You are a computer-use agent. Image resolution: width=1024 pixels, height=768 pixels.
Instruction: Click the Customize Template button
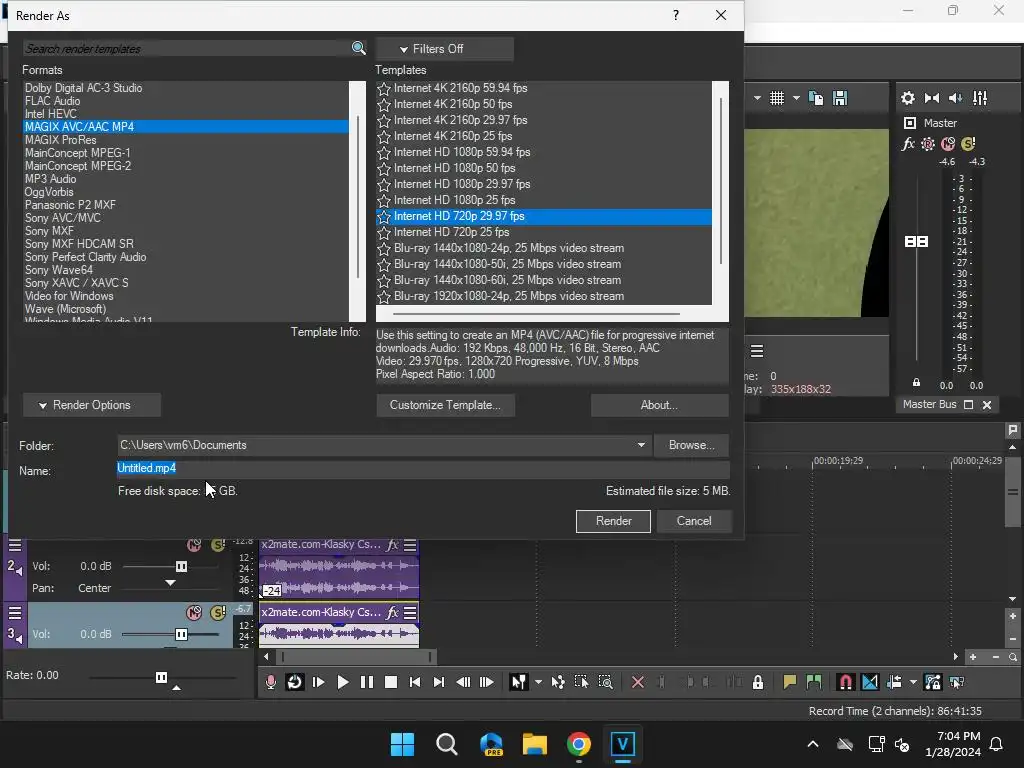coord(445,405)
